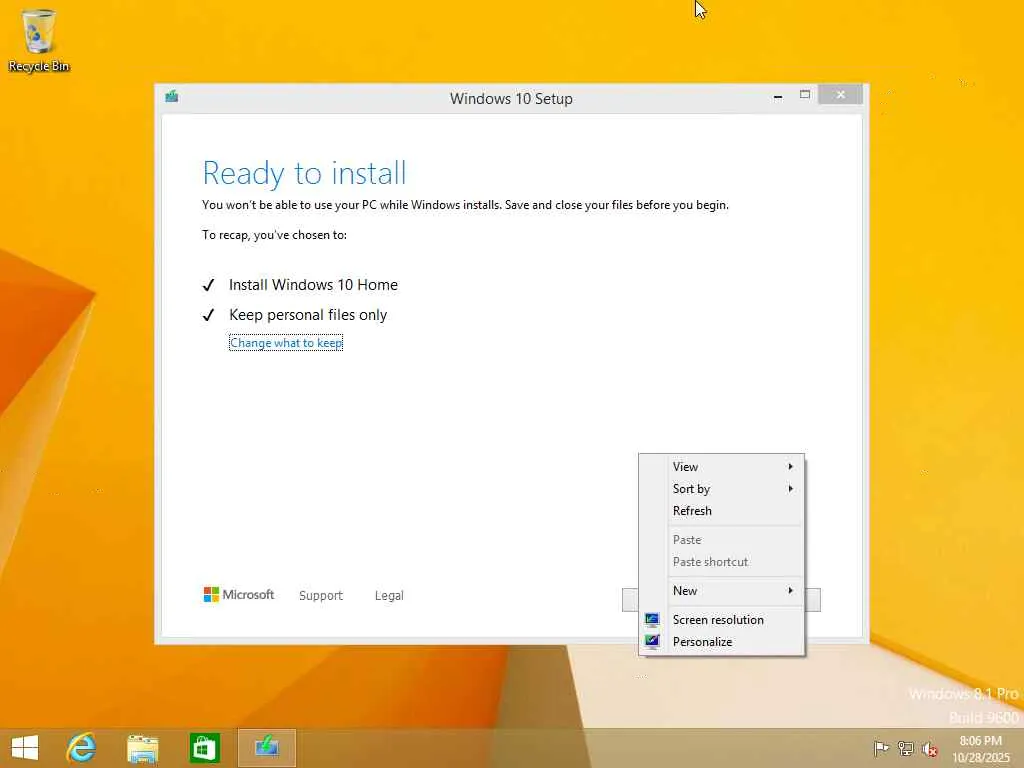Choose Screen resolution in context menu
1024x768 pixels.
722,619
